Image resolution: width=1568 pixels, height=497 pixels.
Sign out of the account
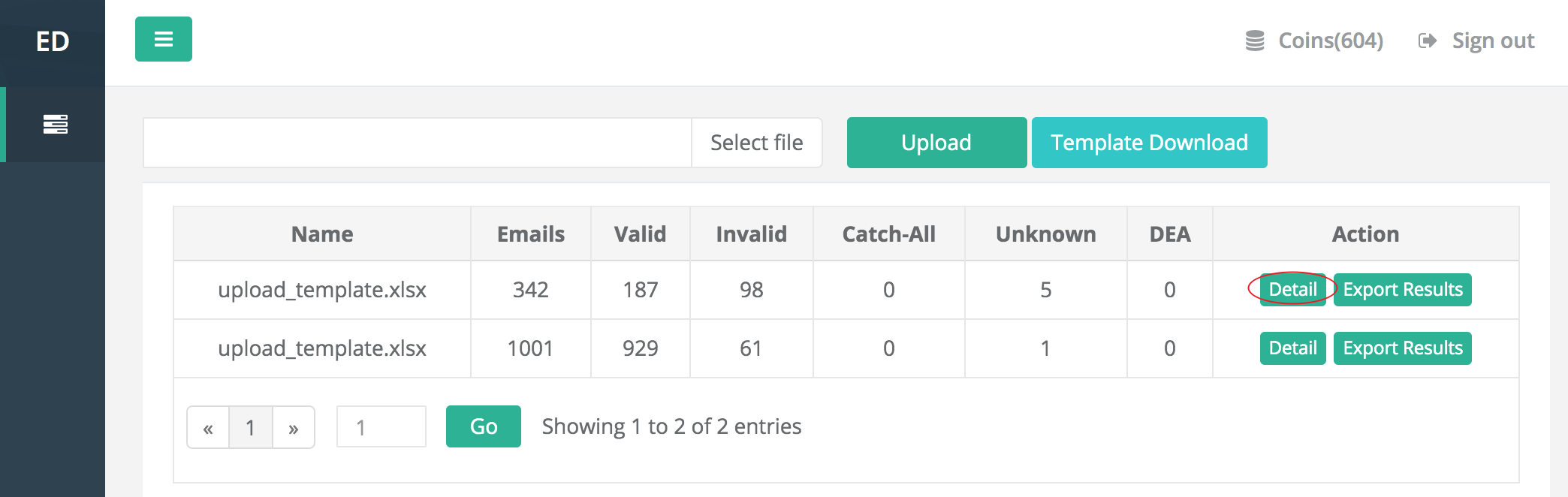(1476, 41)
